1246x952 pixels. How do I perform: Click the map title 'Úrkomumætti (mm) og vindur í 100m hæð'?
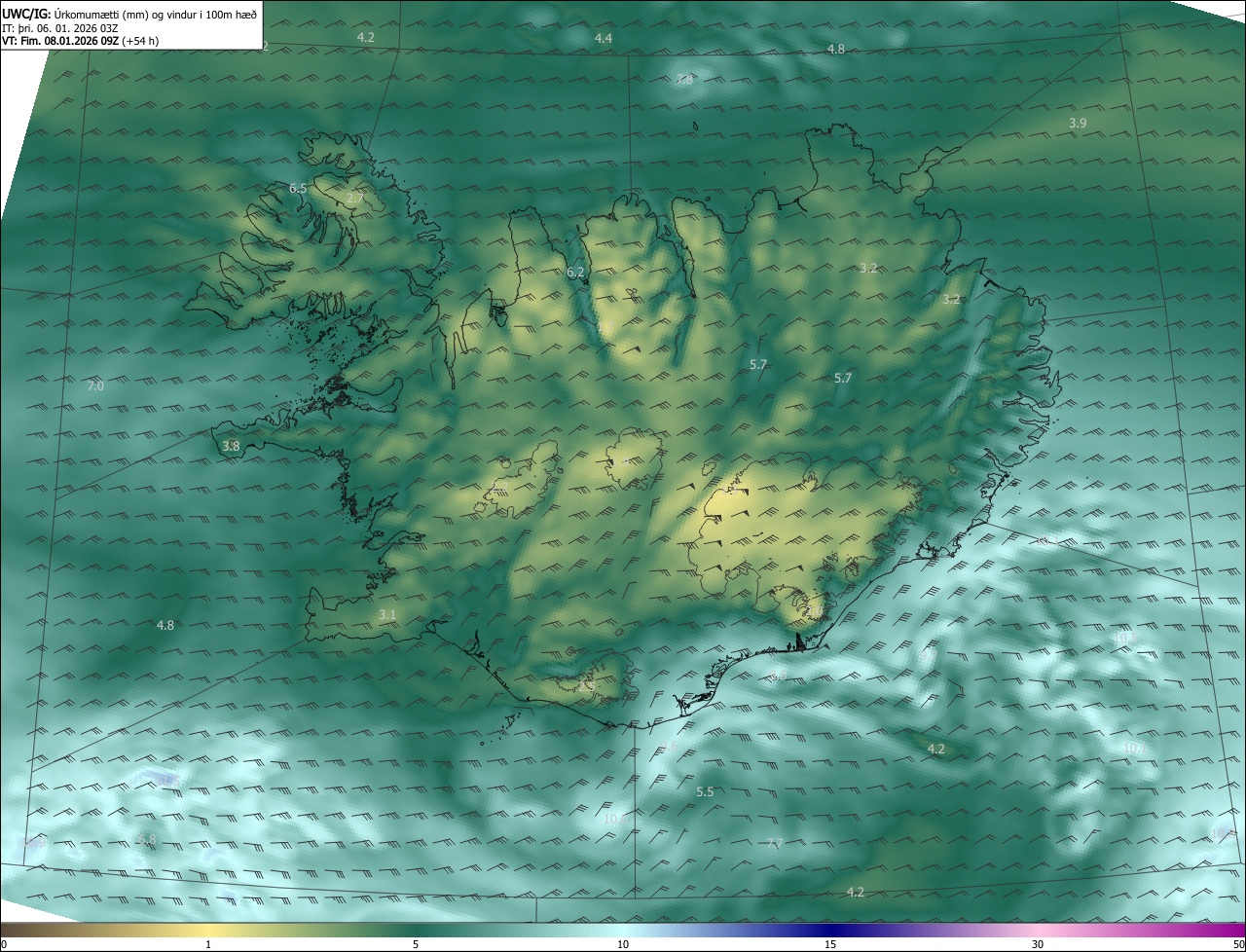[156, 15]
